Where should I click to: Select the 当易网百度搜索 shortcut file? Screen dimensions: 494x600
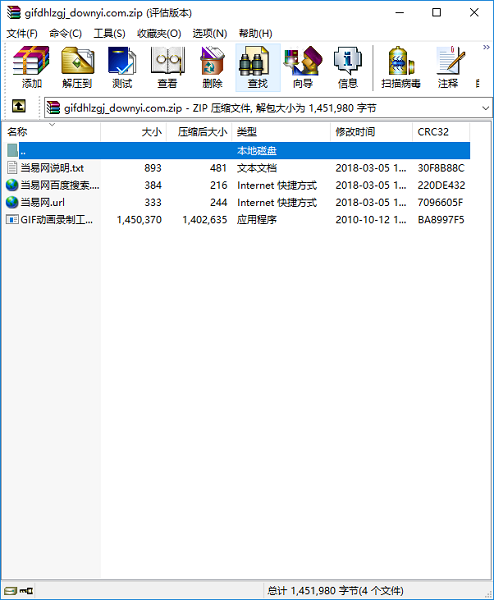(x=60, y=185)
